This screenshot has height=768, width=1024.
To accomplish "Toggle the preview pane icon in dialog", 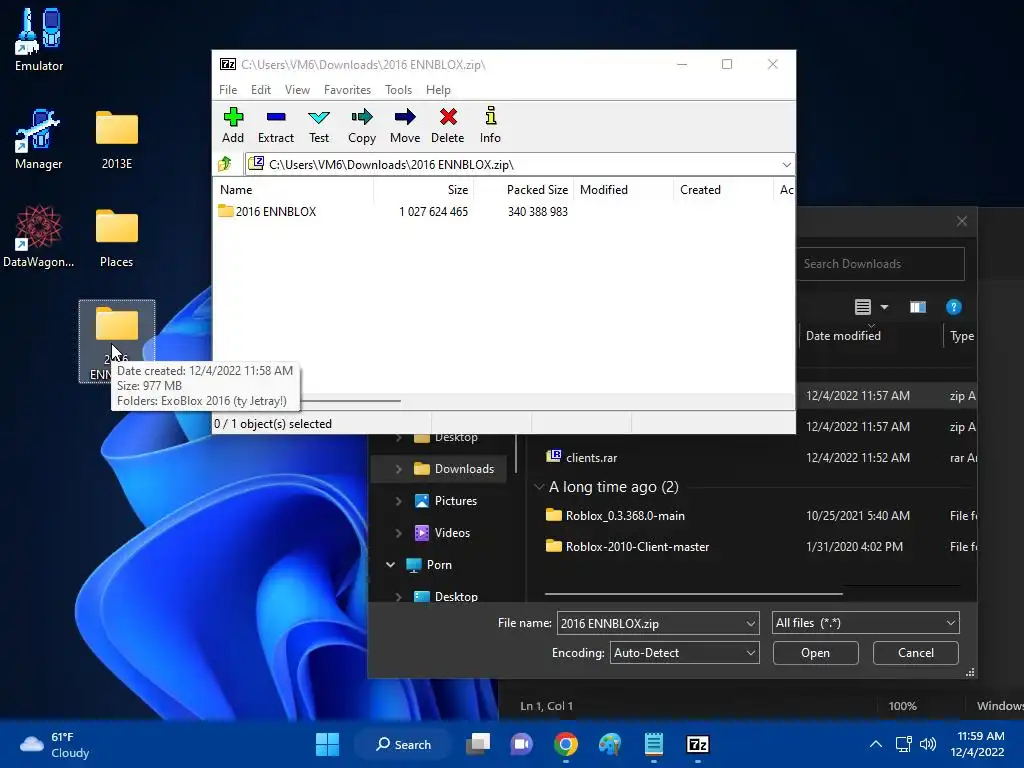I will [x=918, y=307].
